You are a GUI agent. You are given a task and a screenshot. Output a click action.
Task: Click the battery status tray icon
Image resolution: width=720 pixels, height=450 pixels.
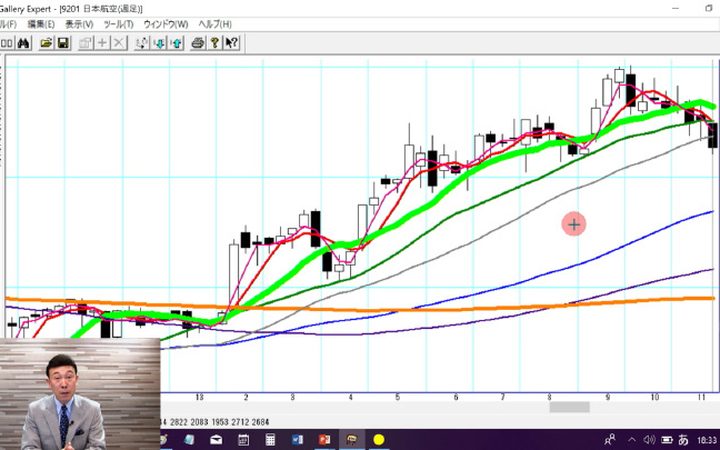coord(667,440)
